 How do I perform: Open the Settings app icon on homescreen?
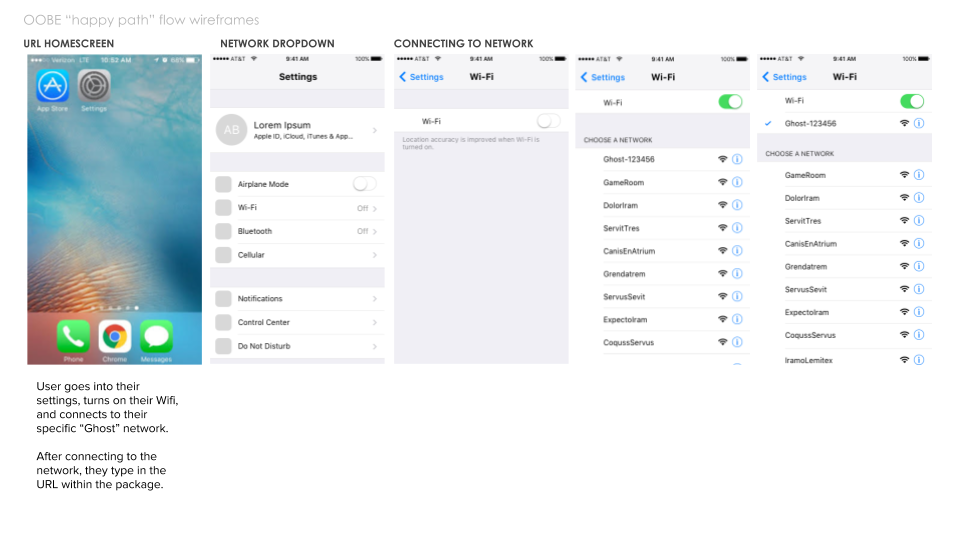(94, 86)
